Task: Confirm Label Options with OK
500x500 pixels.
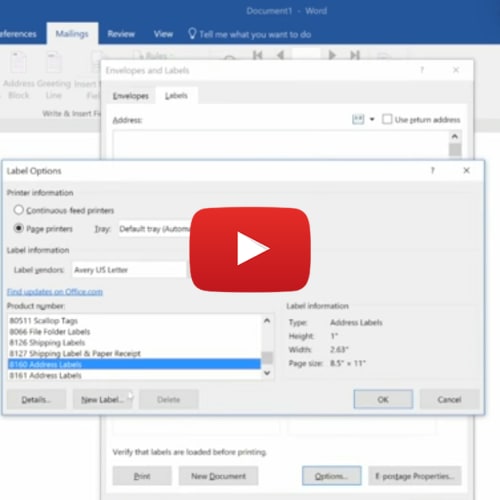Action: [383, 399]
